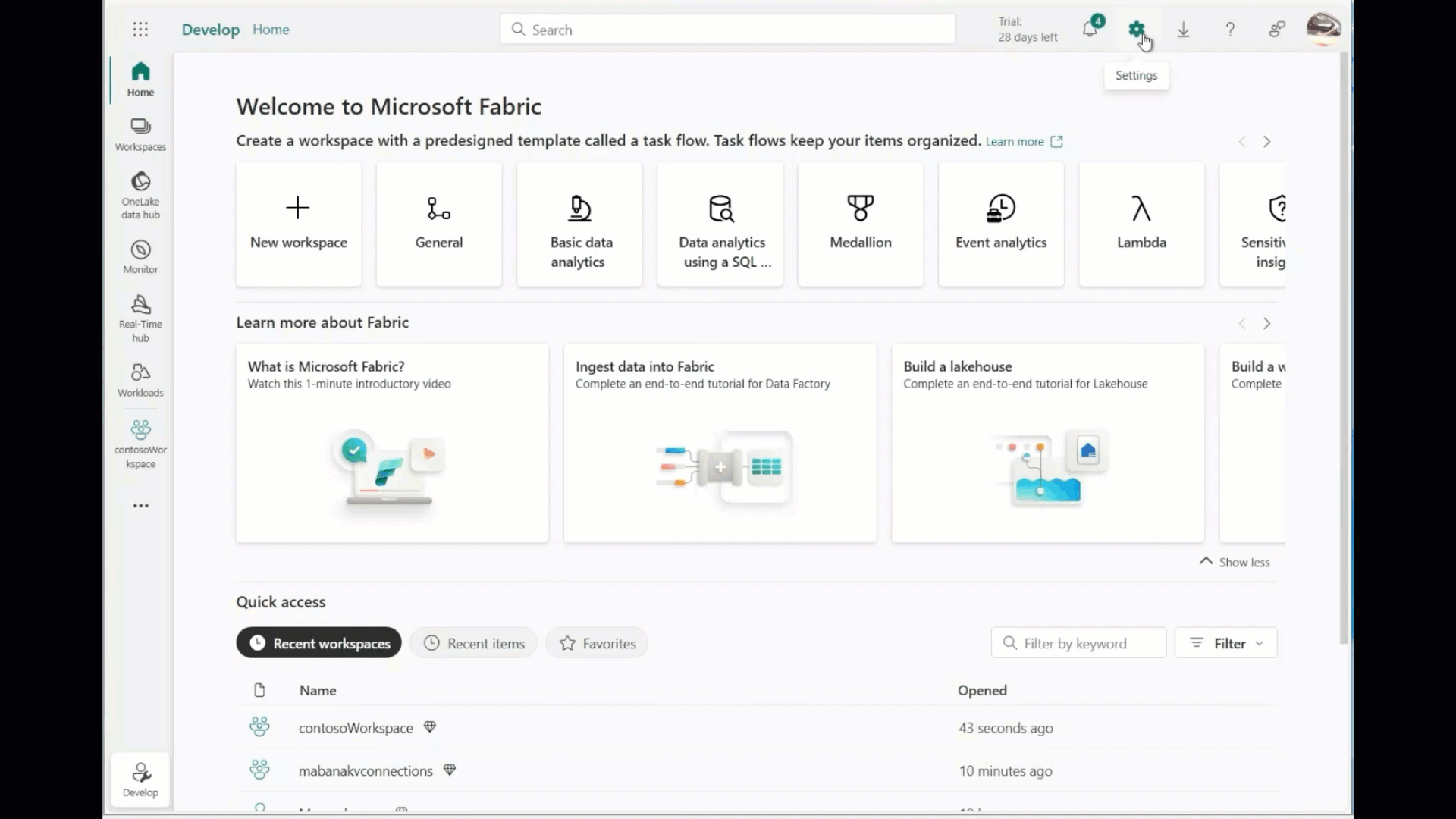Viewport: 1456px width, 819px height.
Task: Select Data analytics using a SQL template
Action: click(720, 224)
